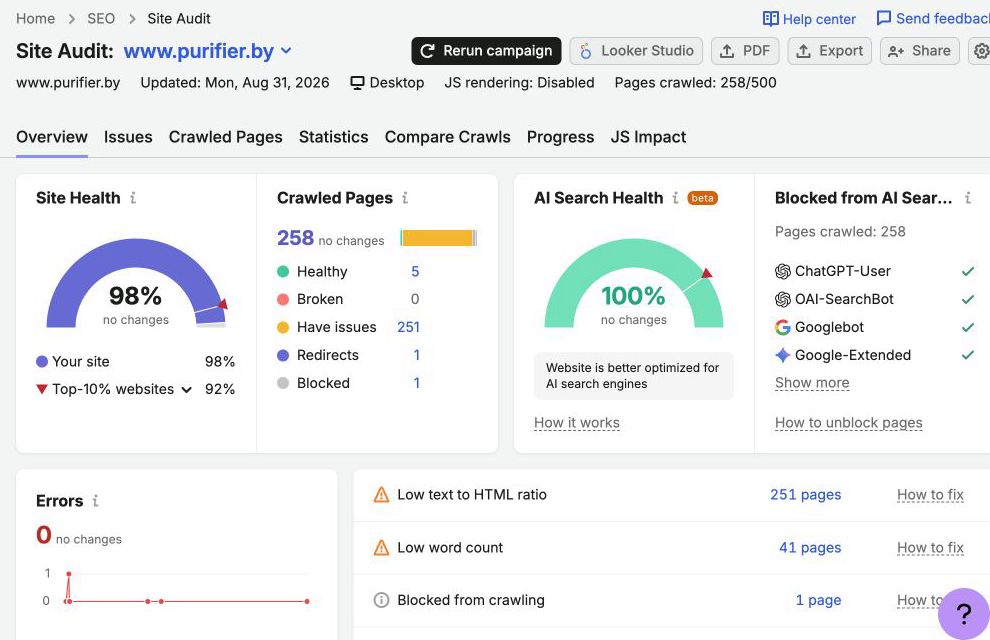990x640 pixels.
Task: Click the Low word count warning icon
Action: click(x=381, y=548)
